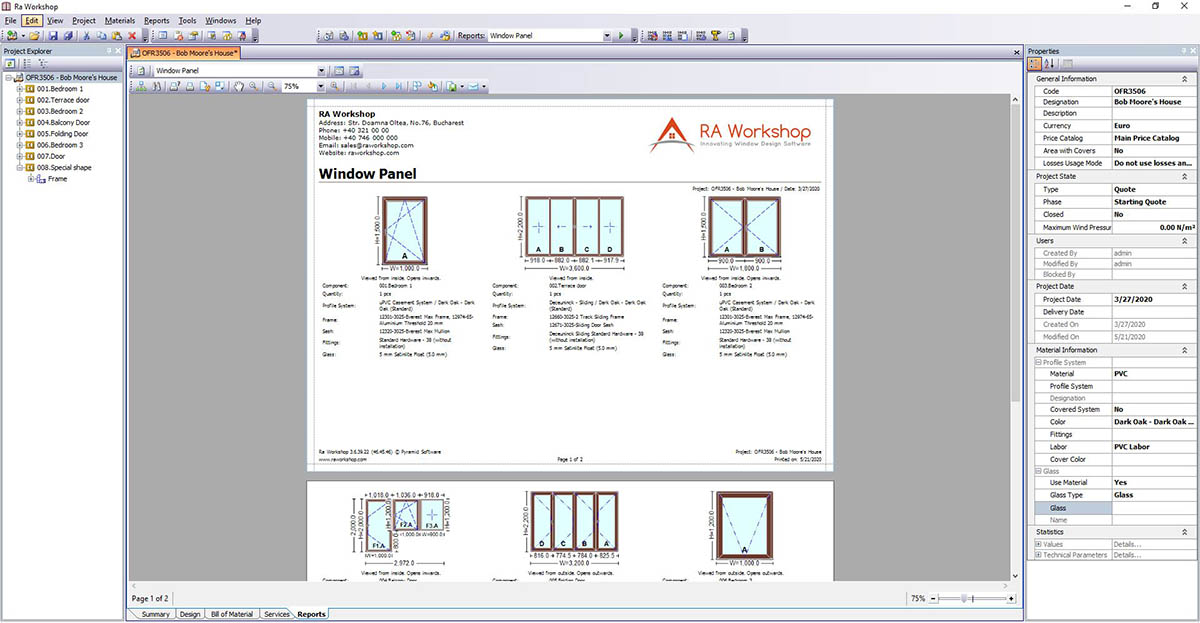
Task: Click the document tree icon in report toolbar
Action: tap(141, 87)
